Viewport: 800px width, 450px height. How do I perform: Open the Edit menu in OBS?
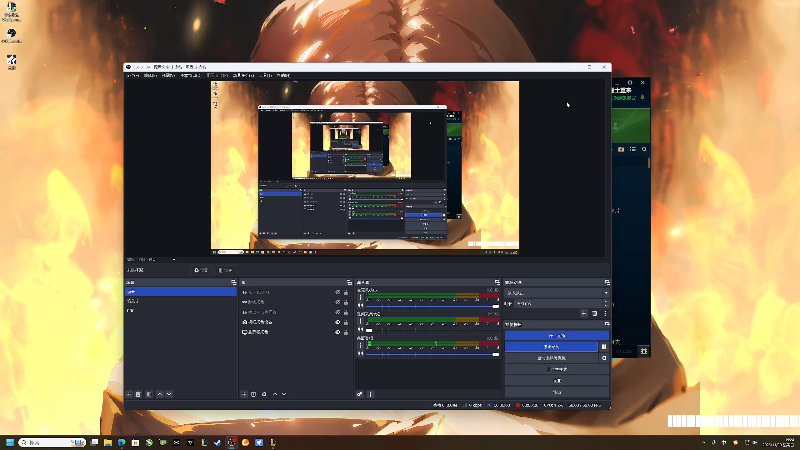150,76
